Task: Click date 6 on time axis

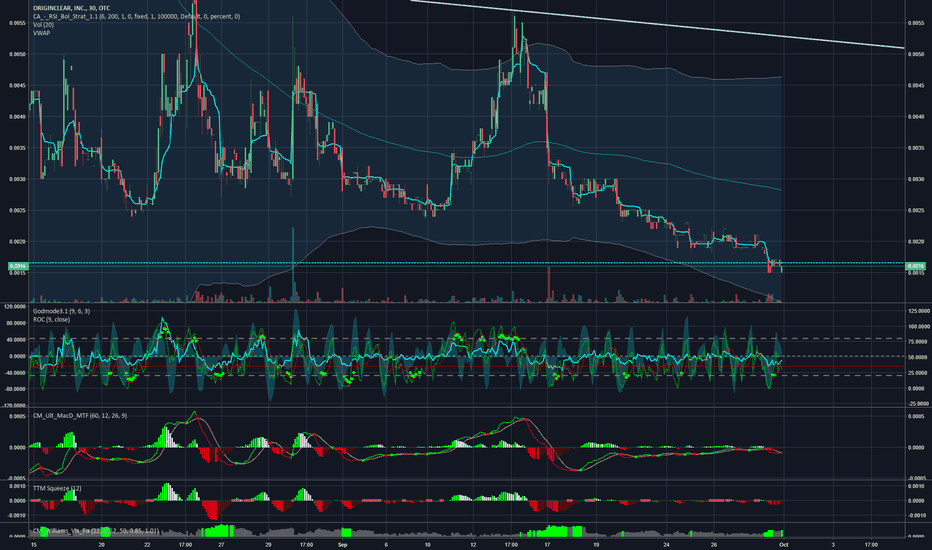Action: (386, 544)
